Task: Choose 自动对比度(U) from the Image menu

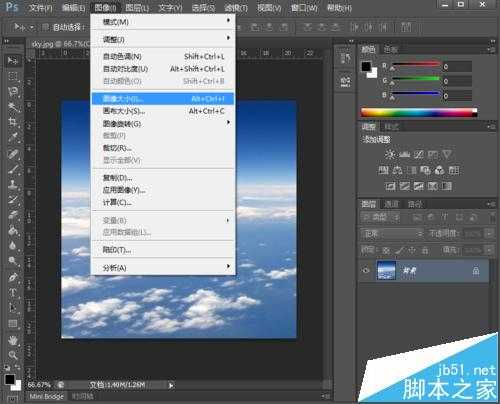Action: (163, 69)
